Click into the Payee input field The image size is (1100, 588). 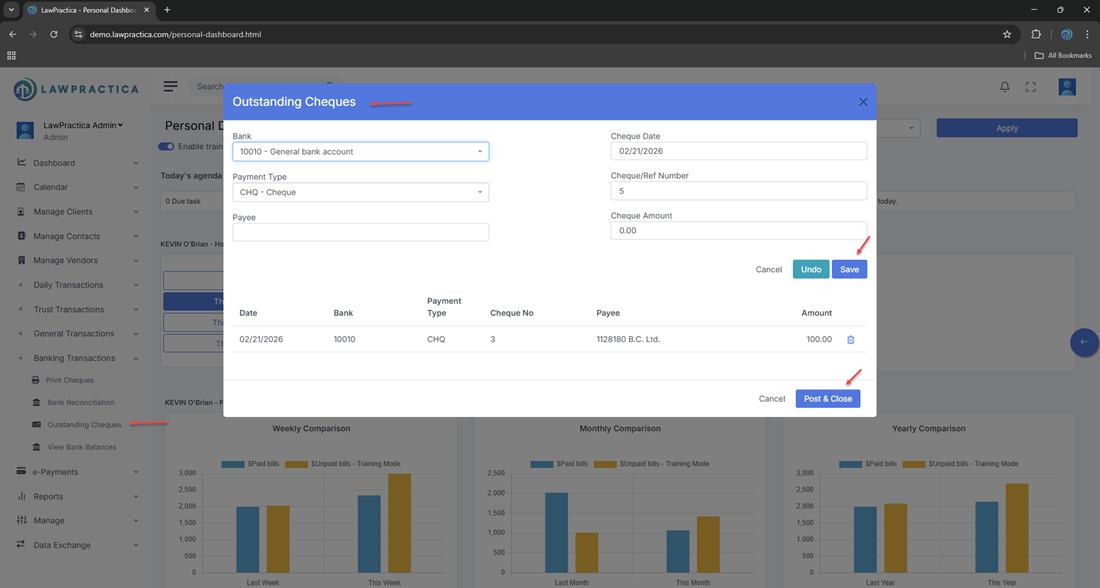[360, 232]
